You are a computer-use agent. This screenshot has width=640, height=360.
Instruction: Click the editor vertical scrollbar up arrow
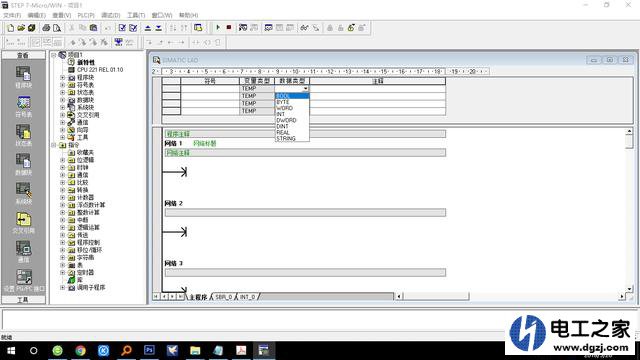pos(629,131)
